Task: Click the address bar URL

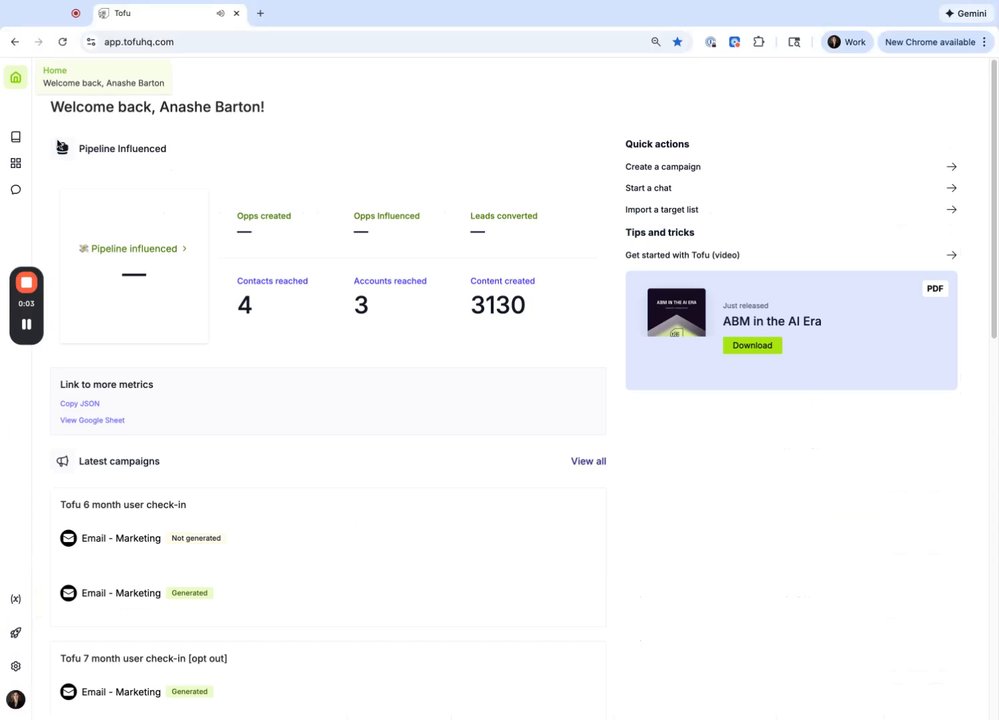Action: (139, 42)
